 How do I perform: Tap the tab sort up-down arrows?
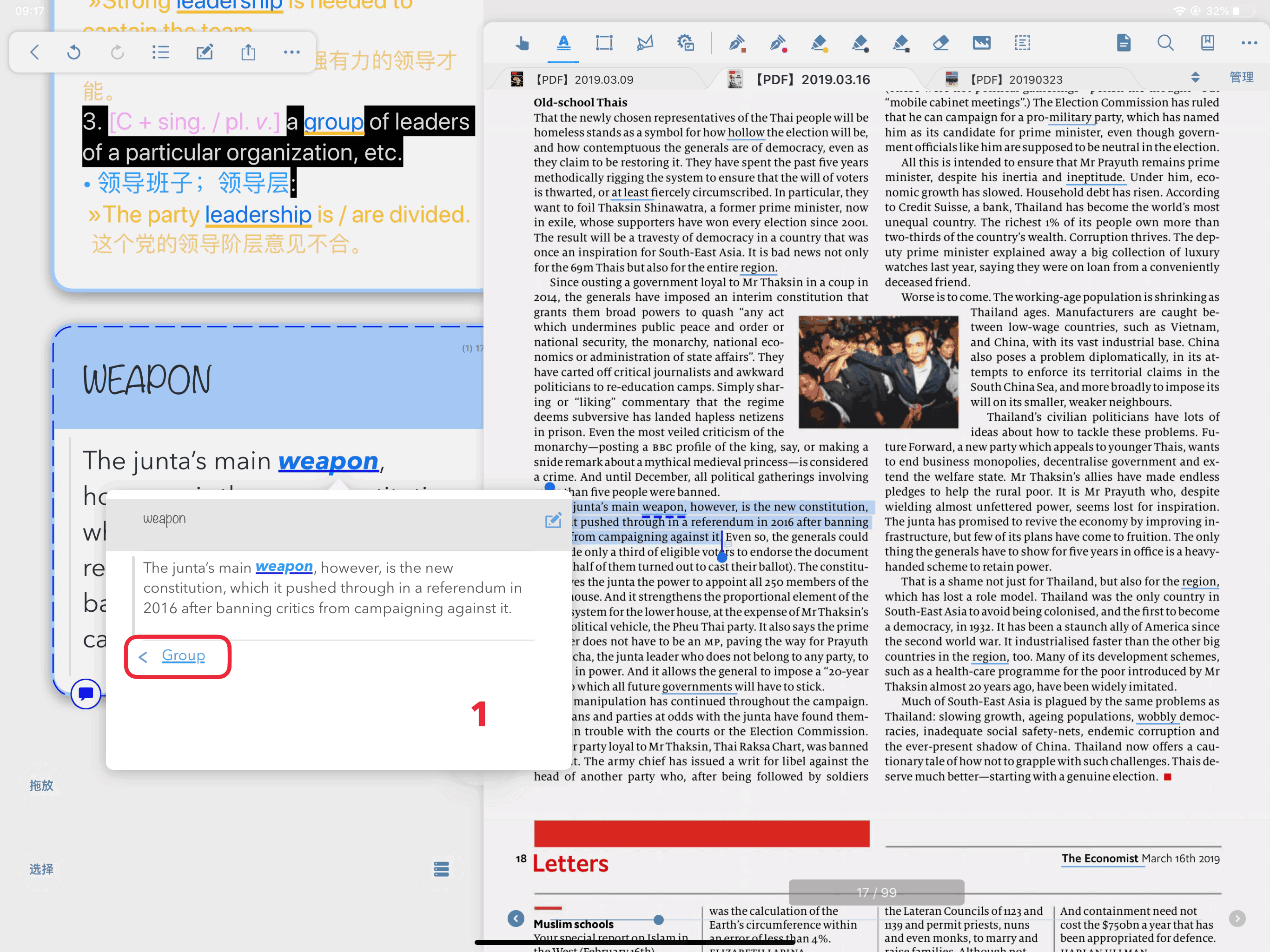(1195, 78)
